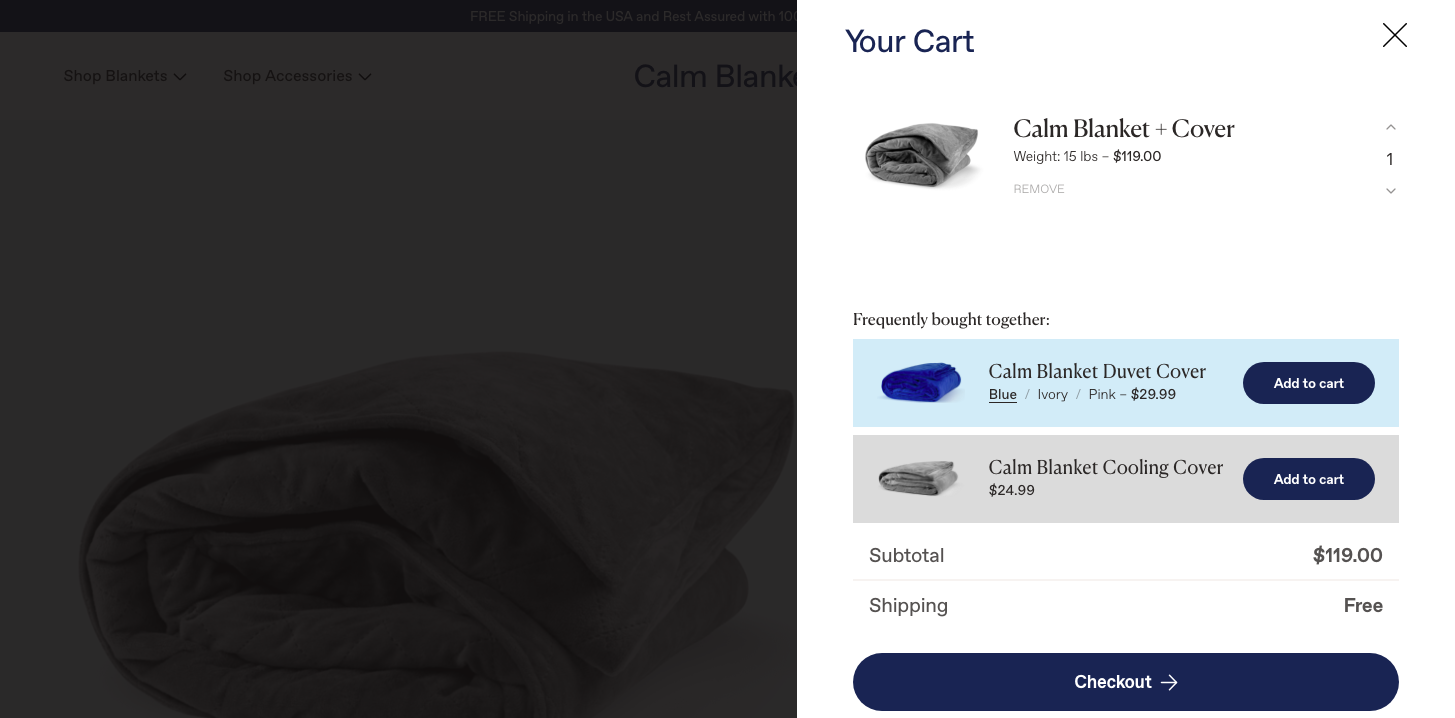1455x718 pixels.
Task: Click the gray Calm Blanket cart thumbnail
Action: tap(921, 155)
